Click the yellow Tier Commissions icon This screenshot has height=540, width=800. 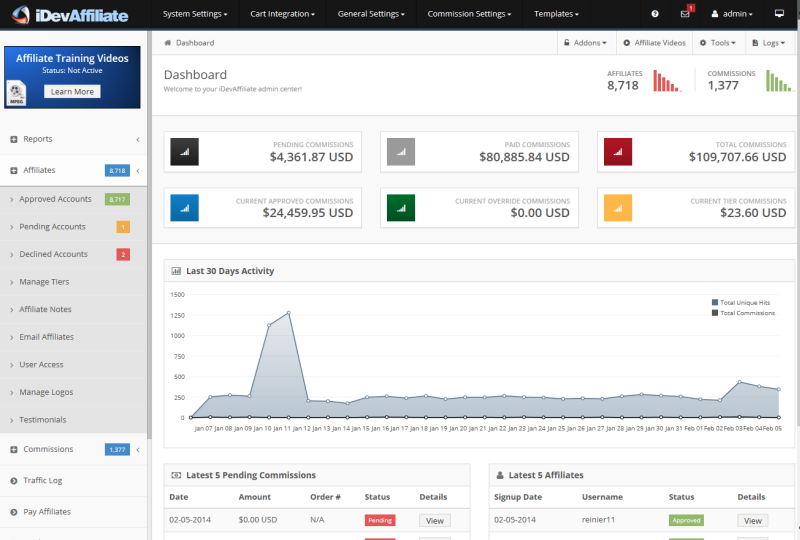coord(618,208)
